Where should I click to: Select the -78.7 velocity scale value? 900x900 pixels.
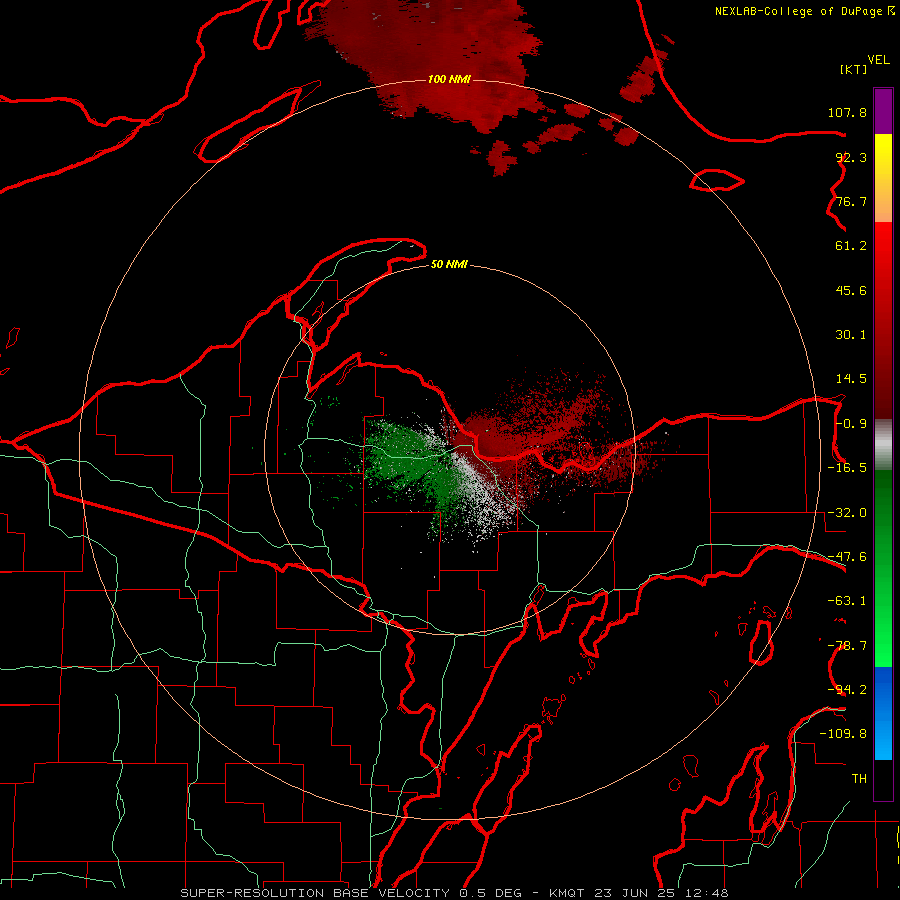click(847, 646)
